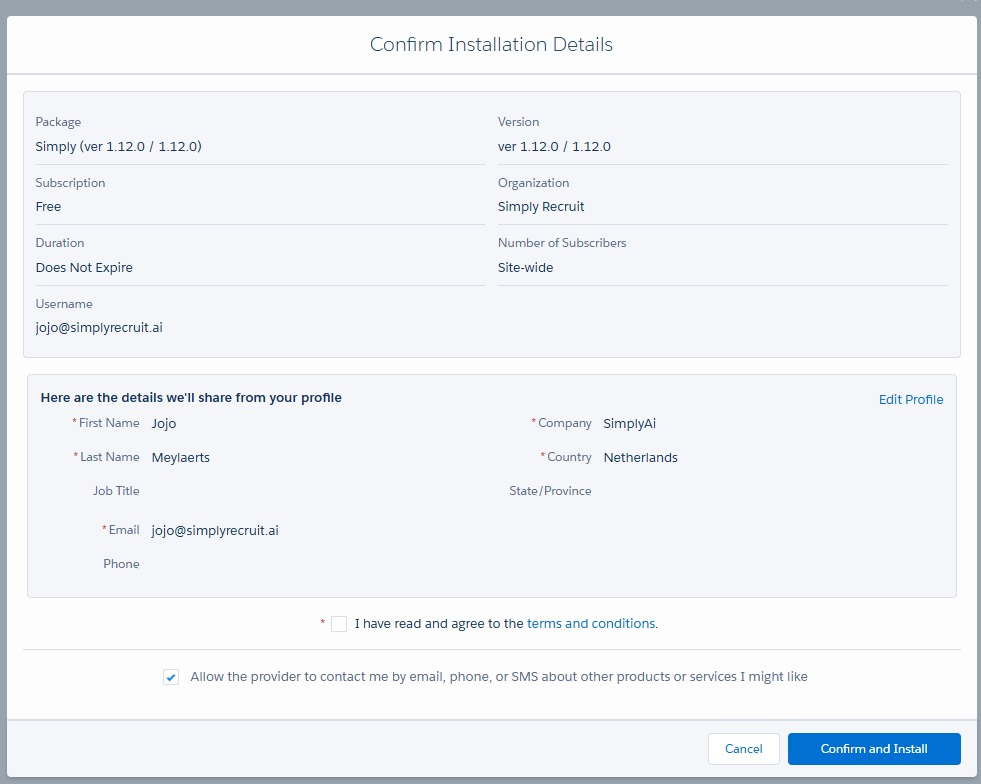
Task: Click the Username jojo@simplyrecruit.ai
Action: (100, 327)
